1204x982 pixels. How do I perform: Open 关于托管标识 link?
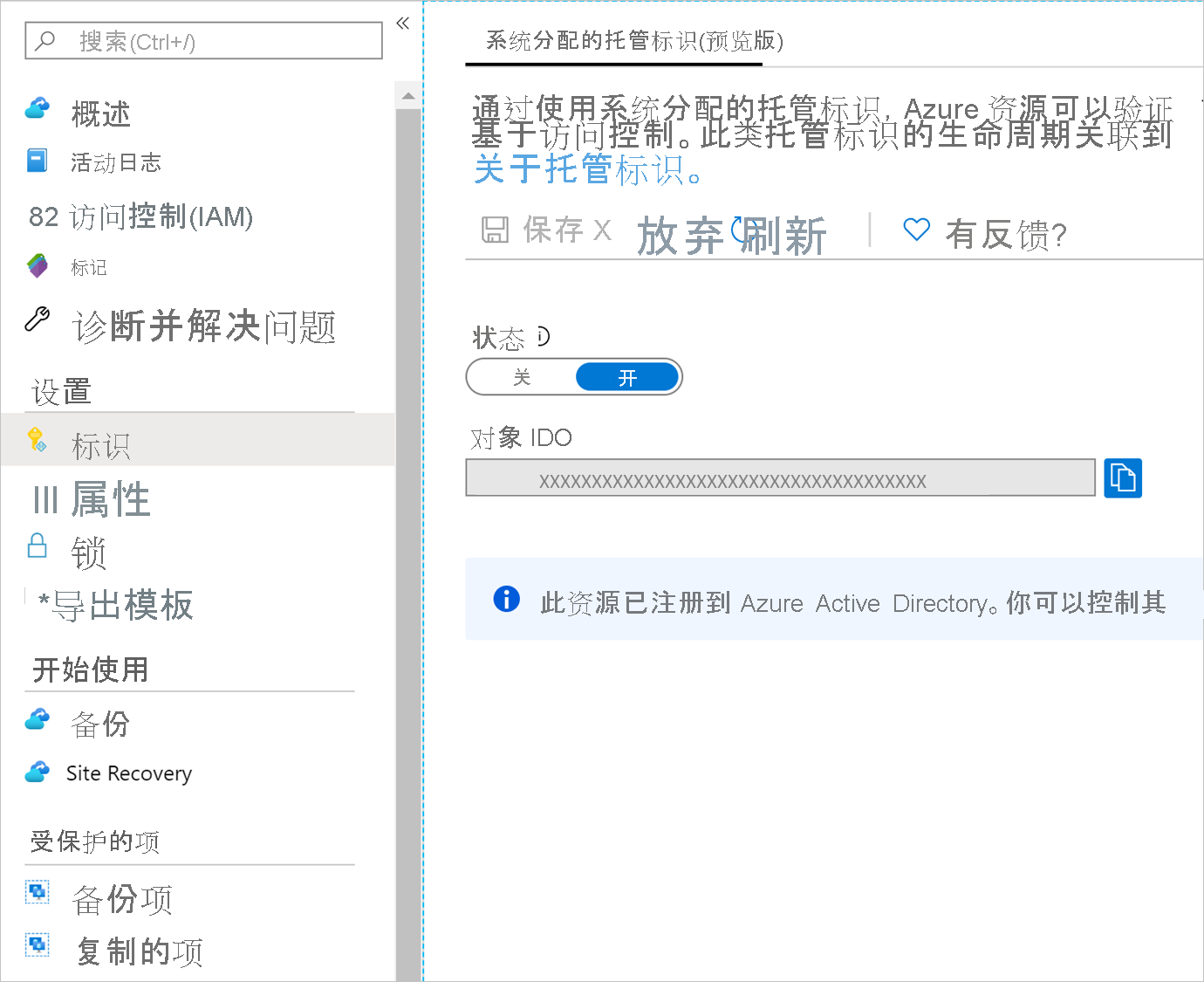tap(587, 168)
